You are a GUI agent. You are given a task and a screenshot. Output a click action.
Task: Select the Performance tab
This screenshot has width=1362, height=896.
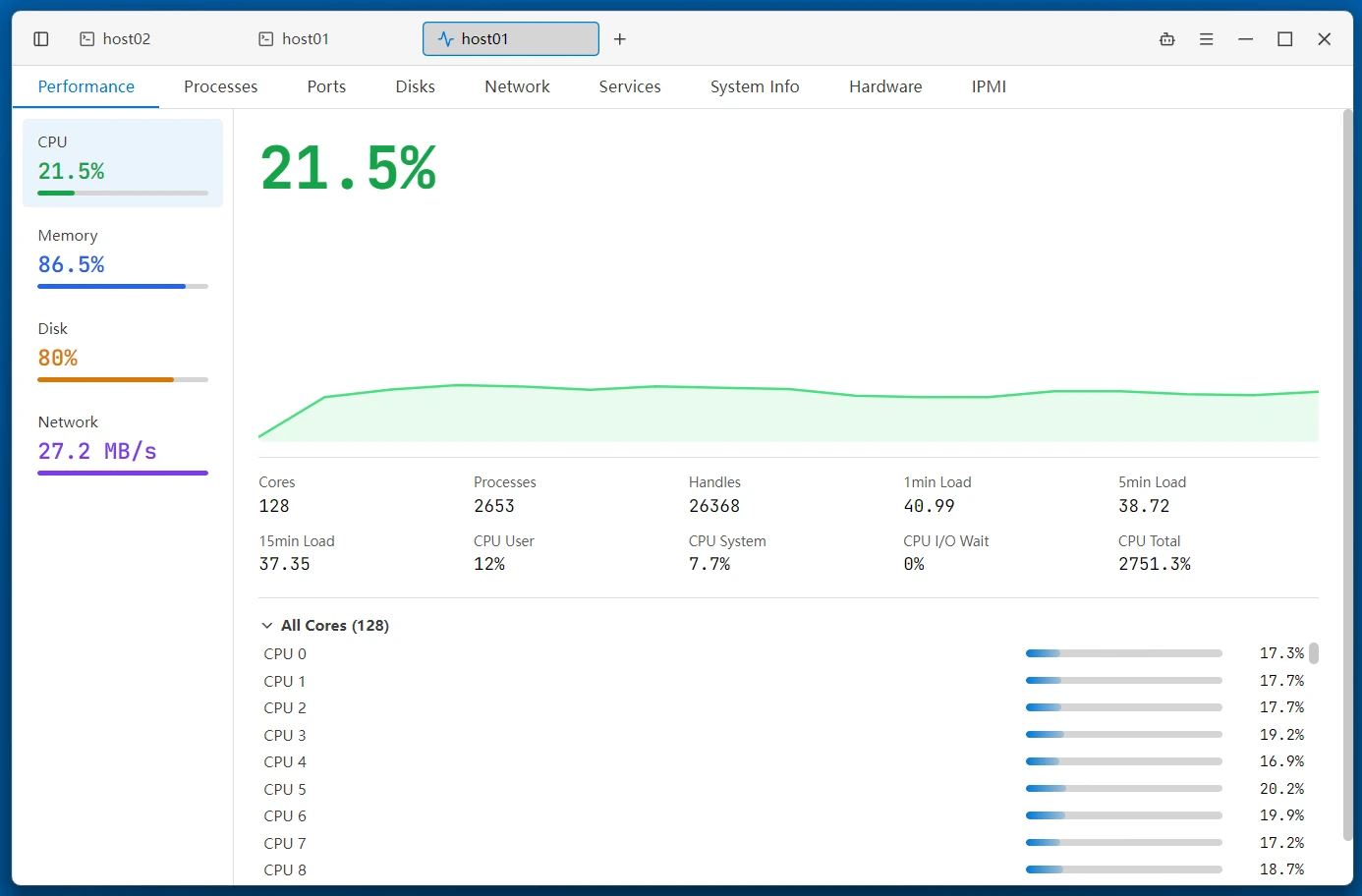[86, 86]
